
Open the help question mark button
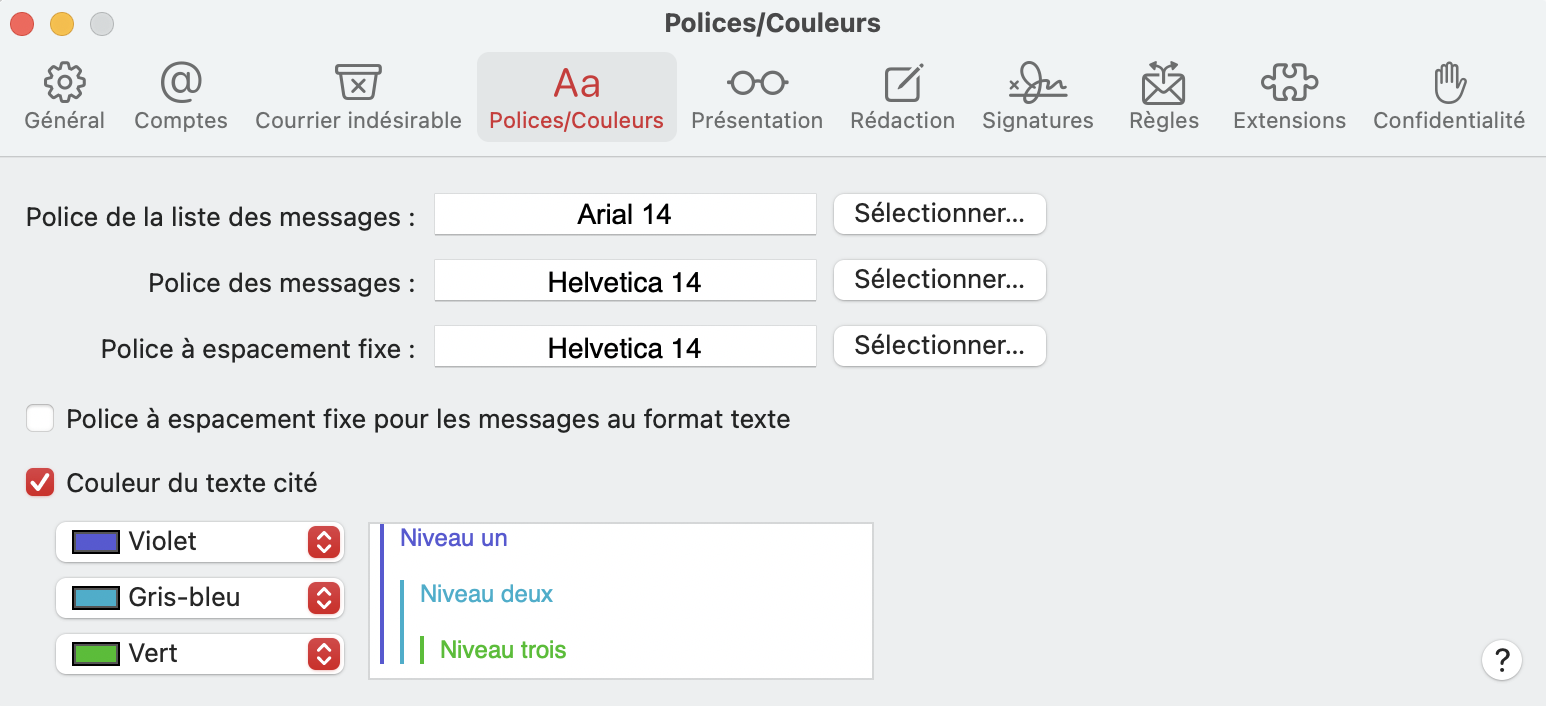(x=1501, y=660)
